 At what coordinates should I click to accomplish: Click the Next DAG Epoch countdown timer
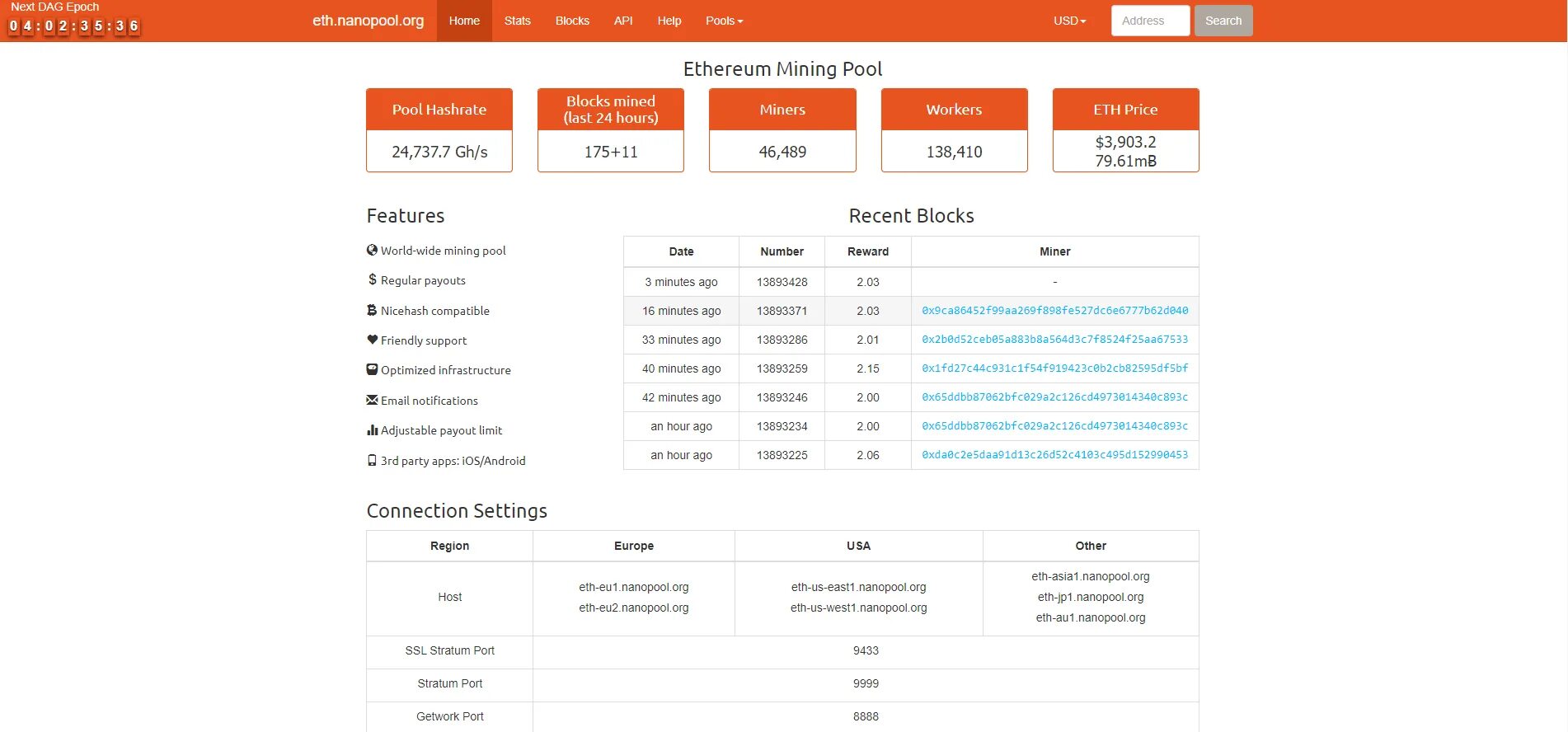(x=74, y=26)
